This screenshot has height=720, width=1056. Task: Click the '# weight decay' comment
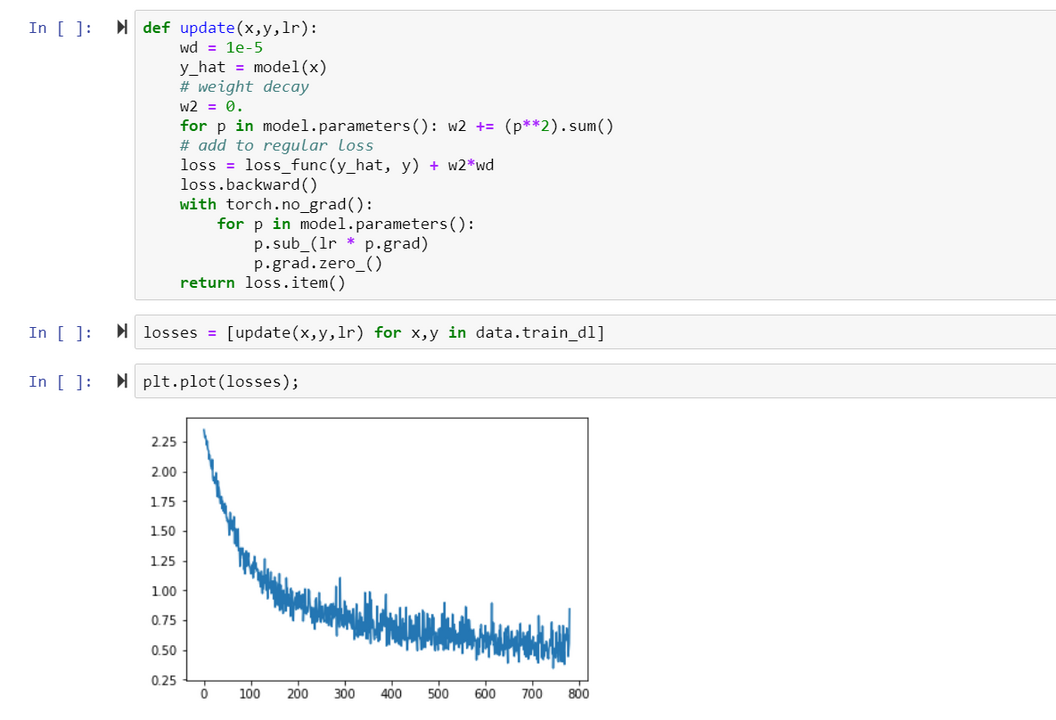(244, 87)
